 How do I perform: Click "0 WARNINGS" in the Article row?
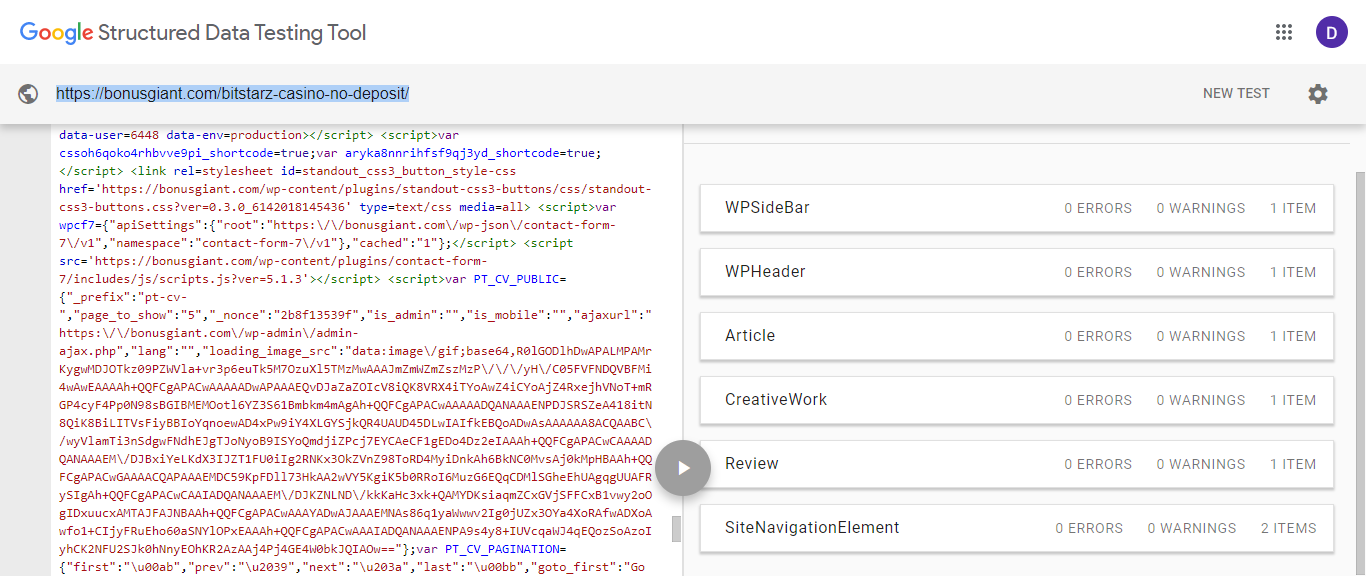pyautogui.click(x=1201, y=336)
